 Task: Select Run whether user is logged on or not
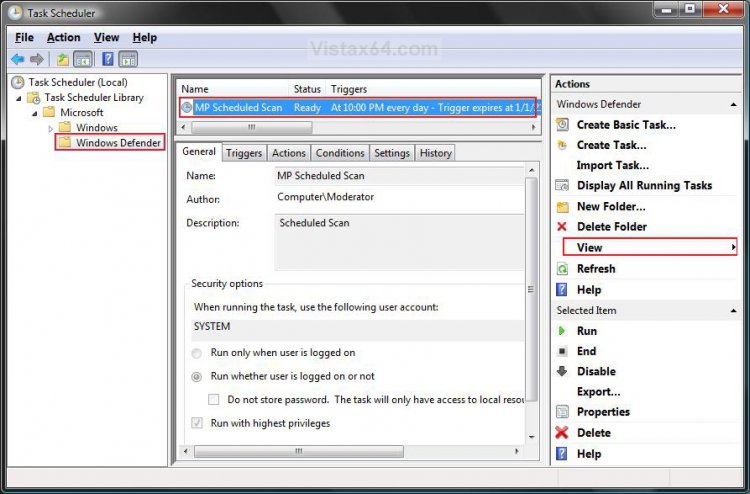click(196, 377)
